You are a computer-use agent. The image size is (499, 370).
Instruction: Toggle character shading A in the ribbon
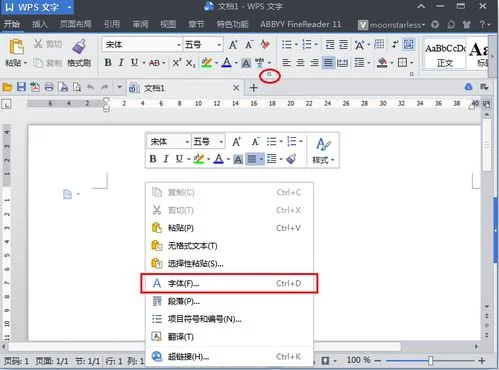(246, 63)
